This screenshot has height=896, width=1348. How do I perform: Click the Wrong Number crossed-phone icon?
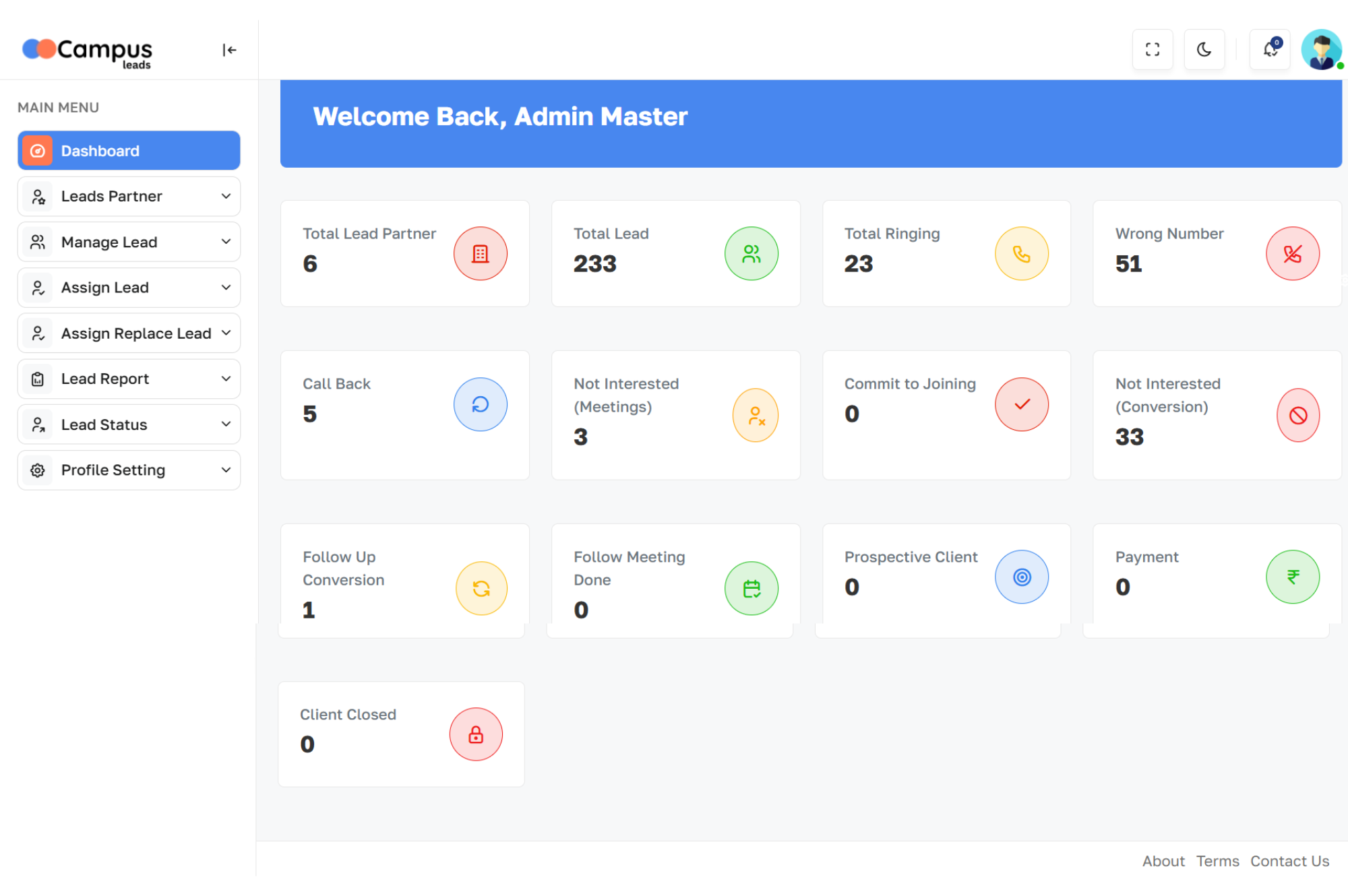tap(1292, 254)
